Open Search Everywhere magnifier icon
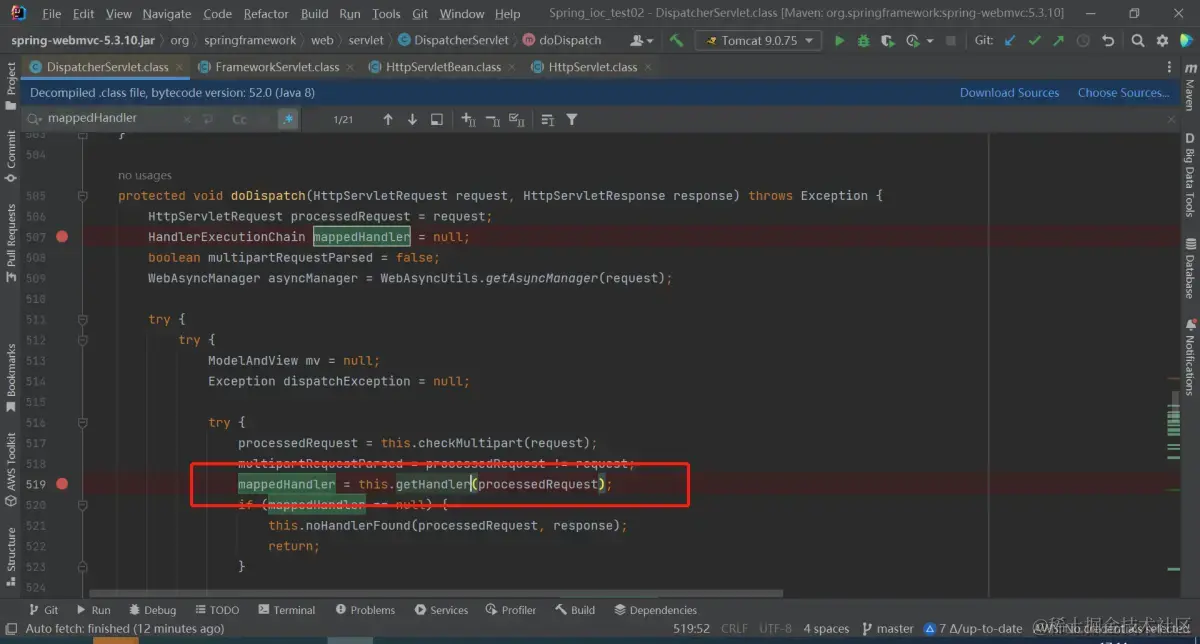 (x=1138, y=41)
